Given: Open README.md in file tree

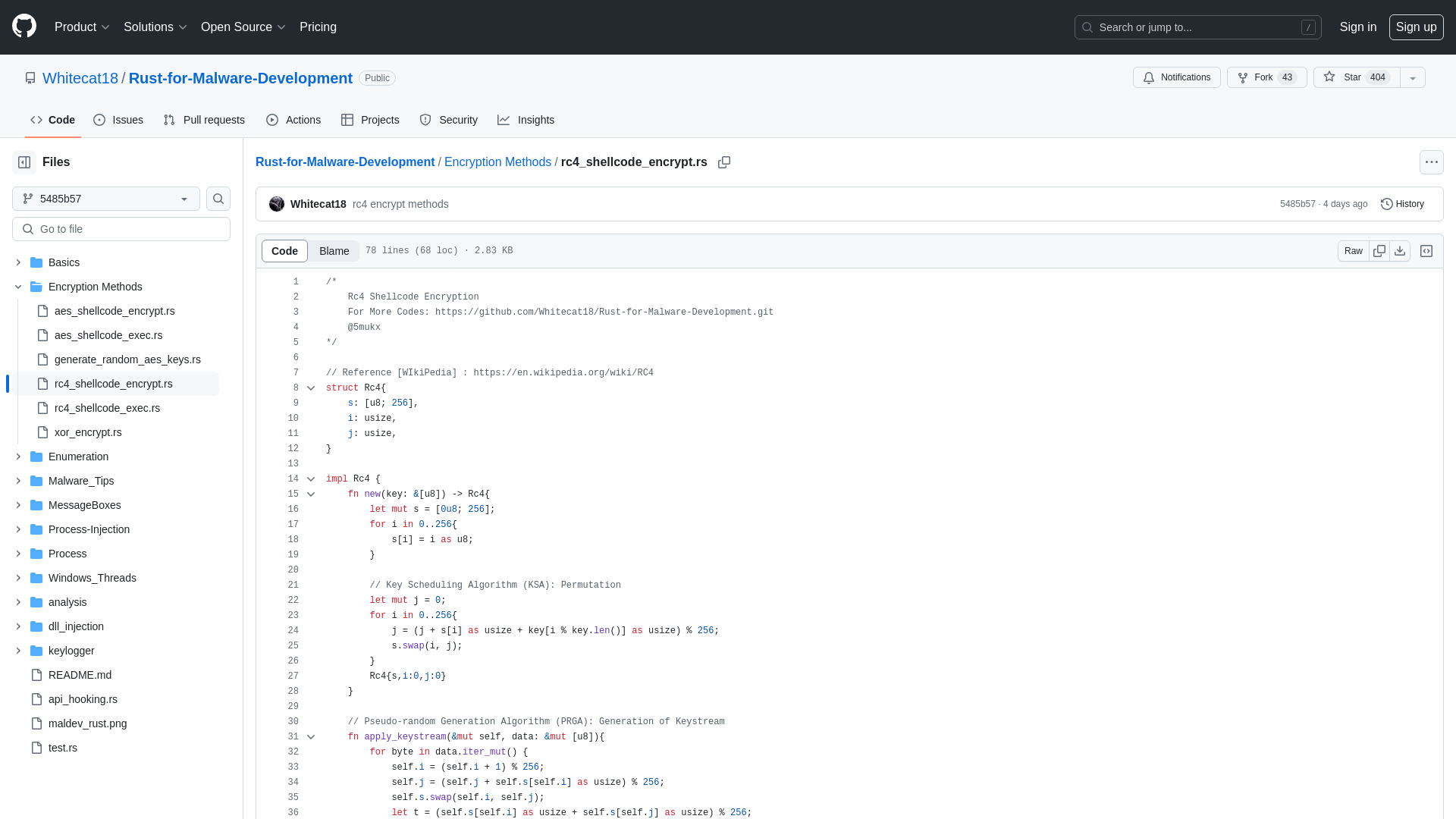Looking at the screenshot, I should click(80, 675).
